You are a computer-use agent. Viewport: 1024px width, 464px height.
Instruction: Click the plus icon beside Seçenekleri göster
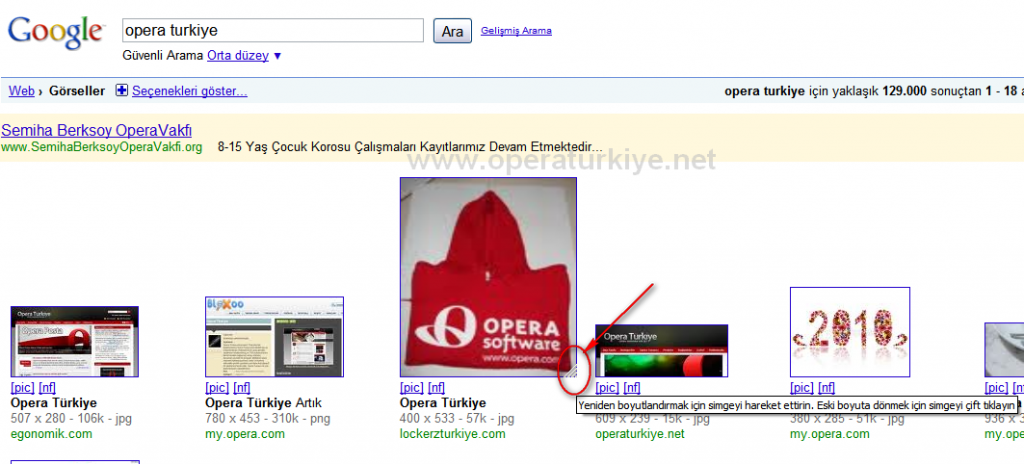[x=121, y=91]
